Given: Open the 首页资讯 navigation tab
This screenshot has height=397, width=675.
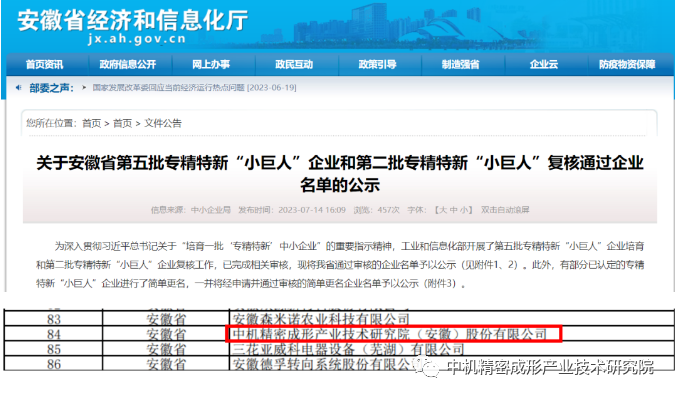Looking at the screenshot, I should click(44, 65).
